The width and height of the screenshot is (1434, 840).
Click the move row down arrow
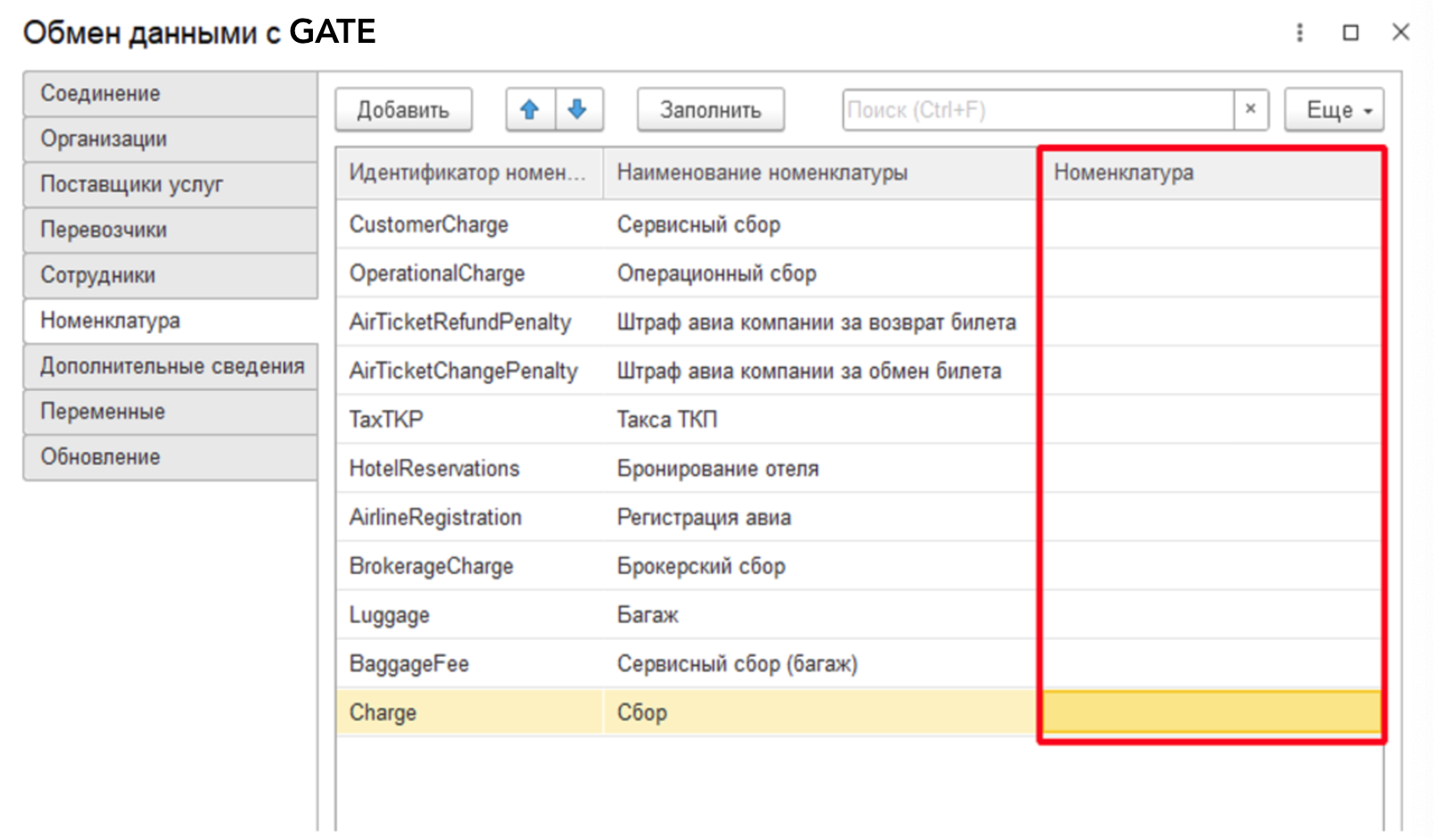578,110
